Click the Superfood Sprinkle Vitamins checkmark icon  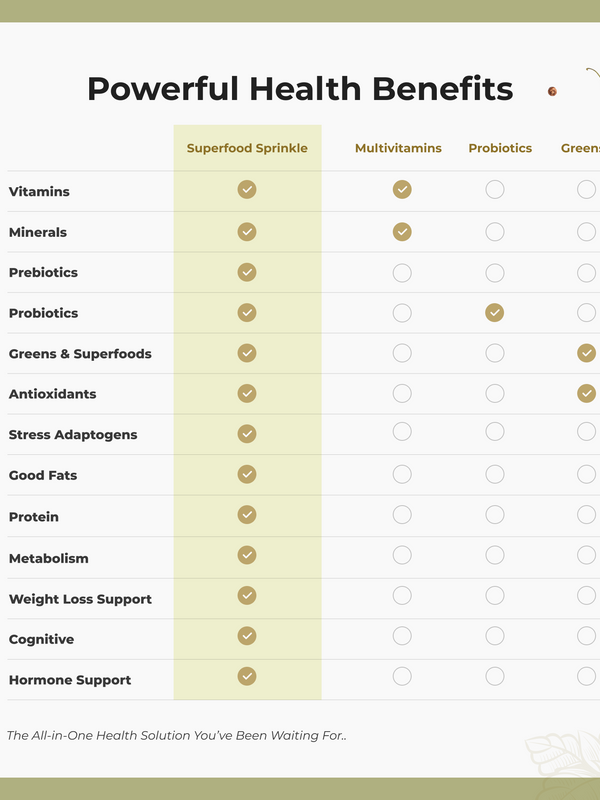tap(247, 189)
